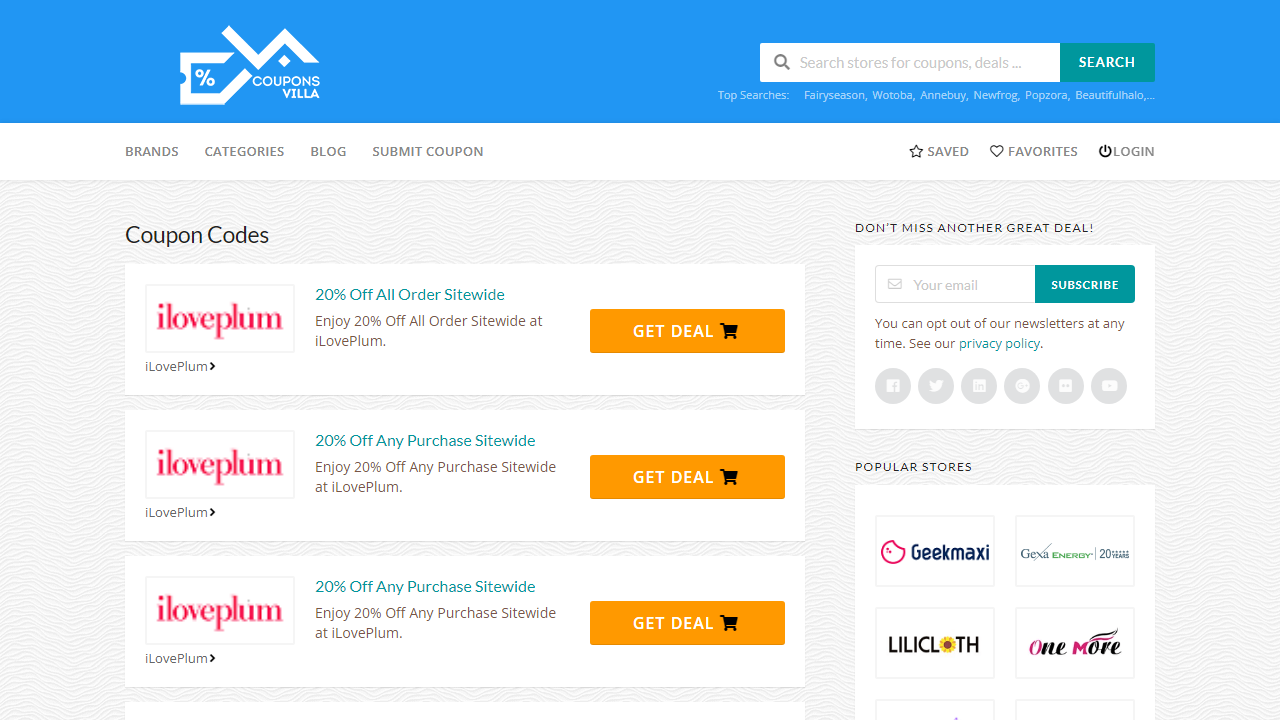
Task: Open the privacy policy link
Action: [x=999, y=344]
